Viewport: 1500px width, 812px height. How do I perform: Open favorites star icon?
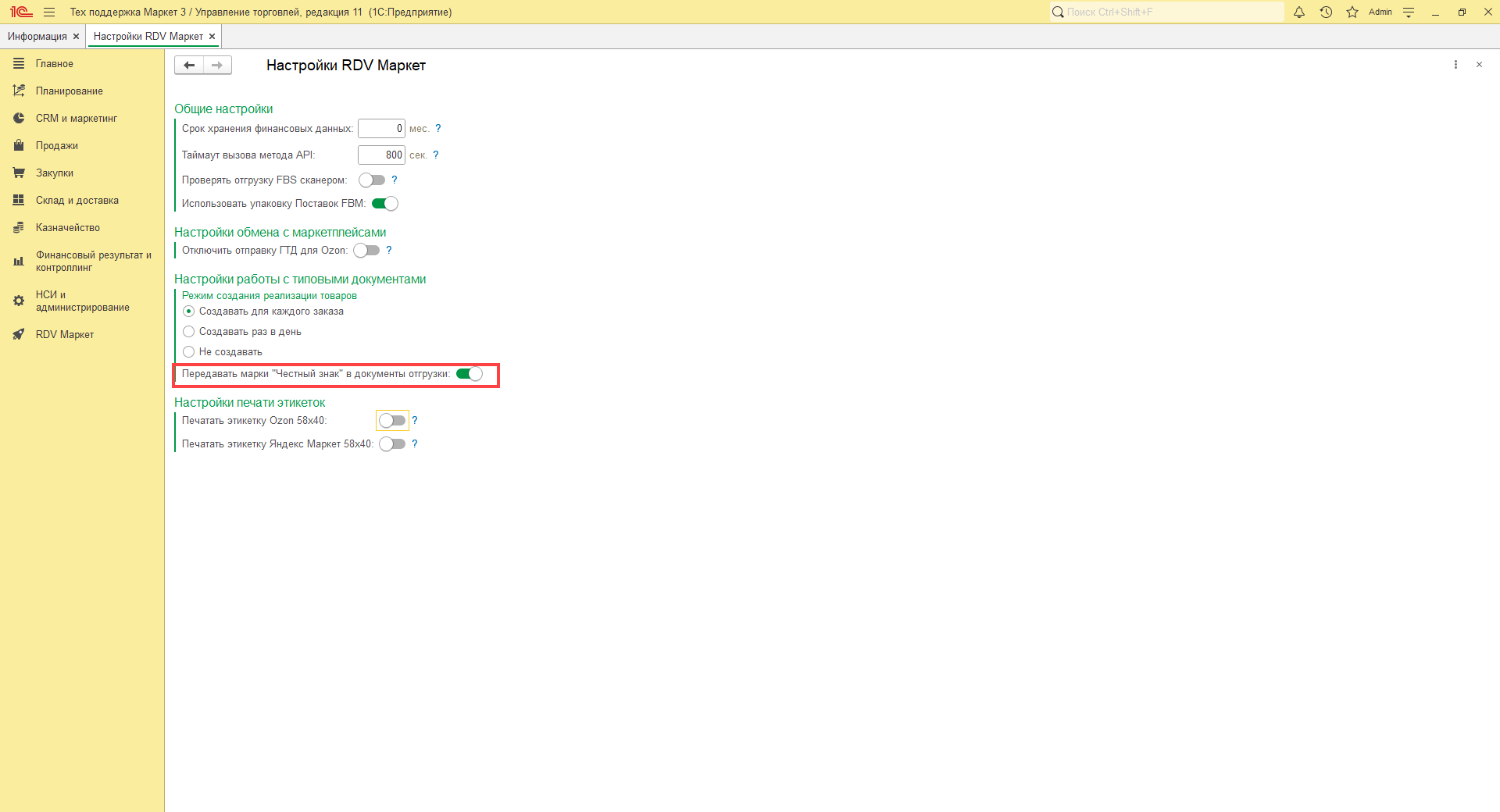[x=1352, y=12]
